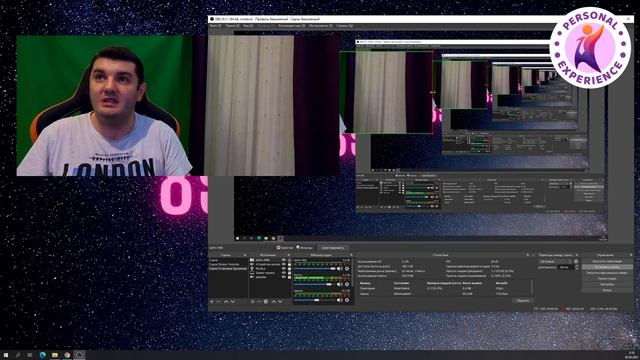Move the selected scene up
The width and height of the screenshot is (640, 360).
(226, 302)
